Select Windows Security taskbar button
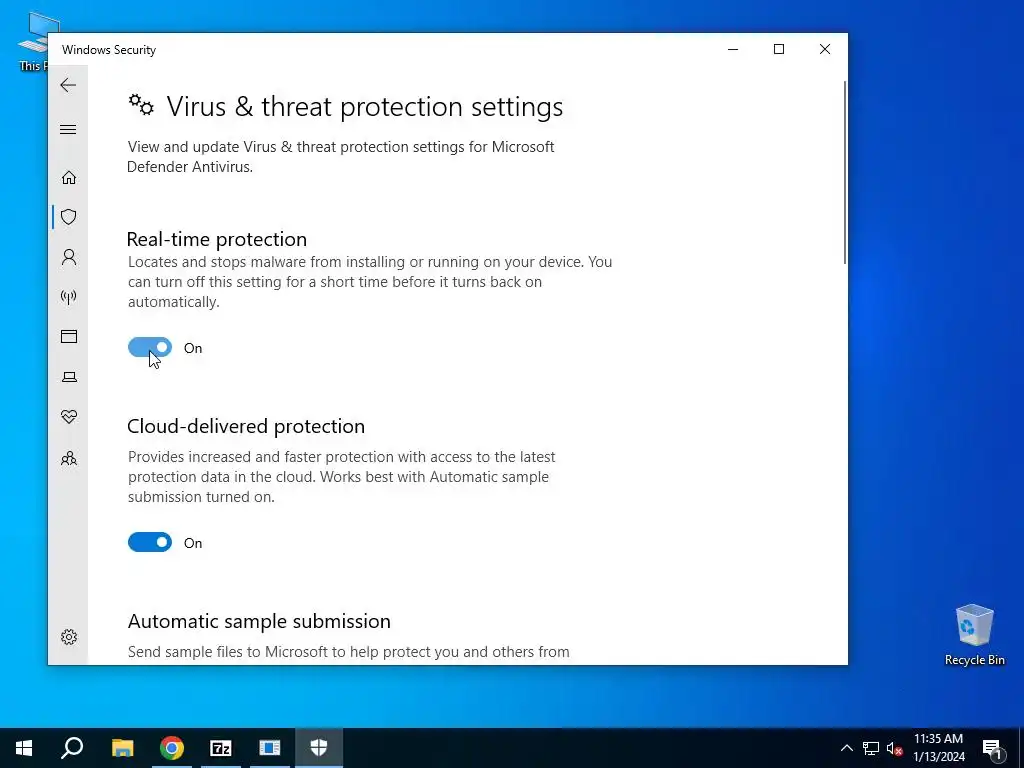The image size is (1024, 768). (319, 748)
